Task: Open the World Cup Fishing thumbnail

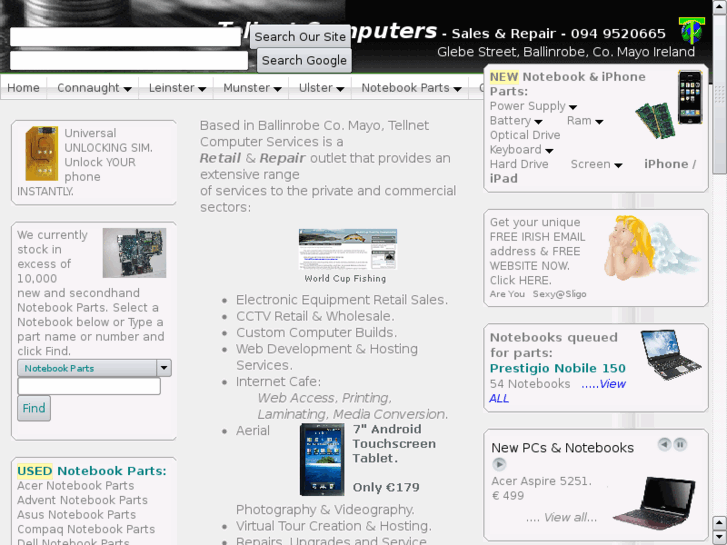Action: click(348, 249)
